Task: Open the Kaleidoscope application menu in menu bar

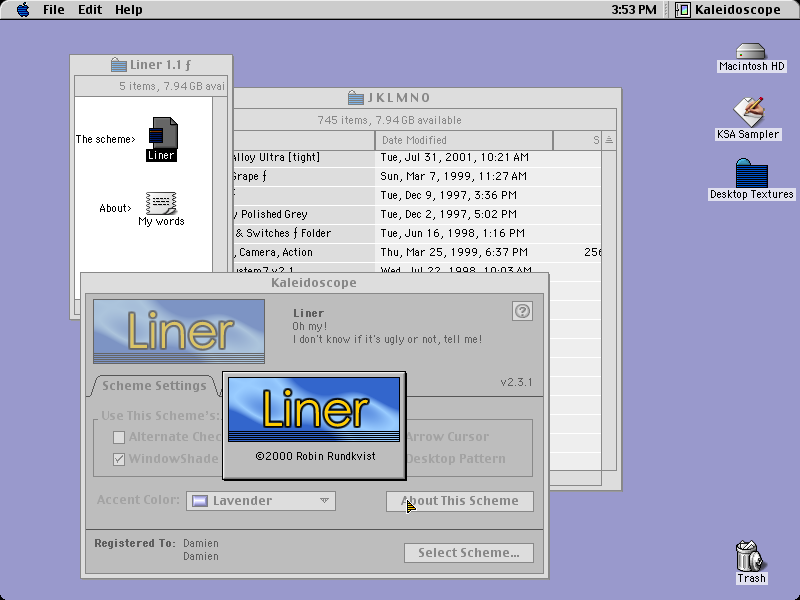Action: click(x=728, y=10)
